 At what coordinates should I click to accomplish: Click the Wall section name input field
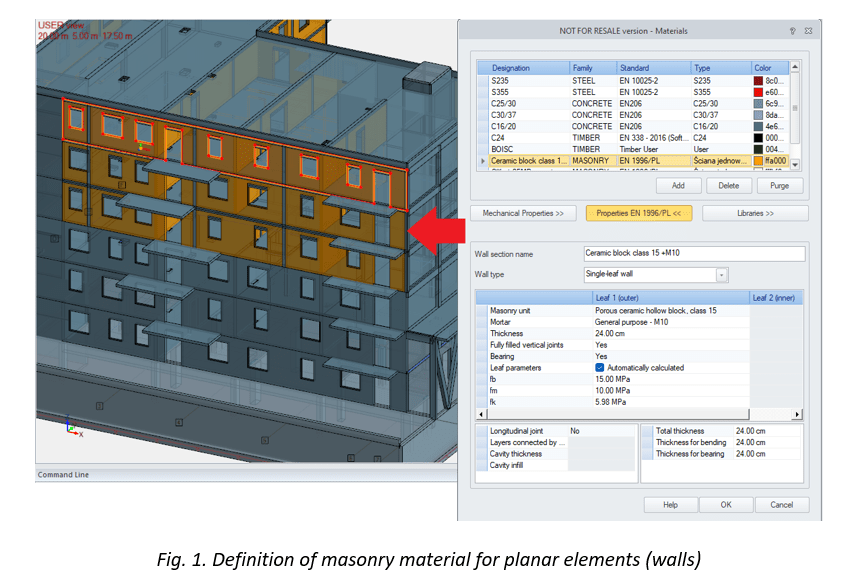click(x=693, y=254)
